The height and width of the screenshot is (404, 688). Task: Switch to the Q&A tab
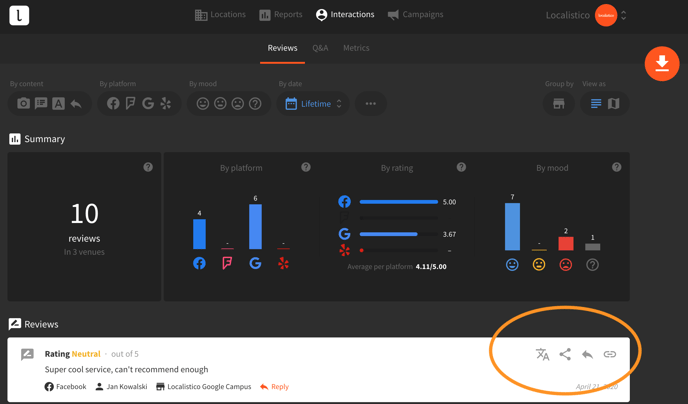[320, 48]
